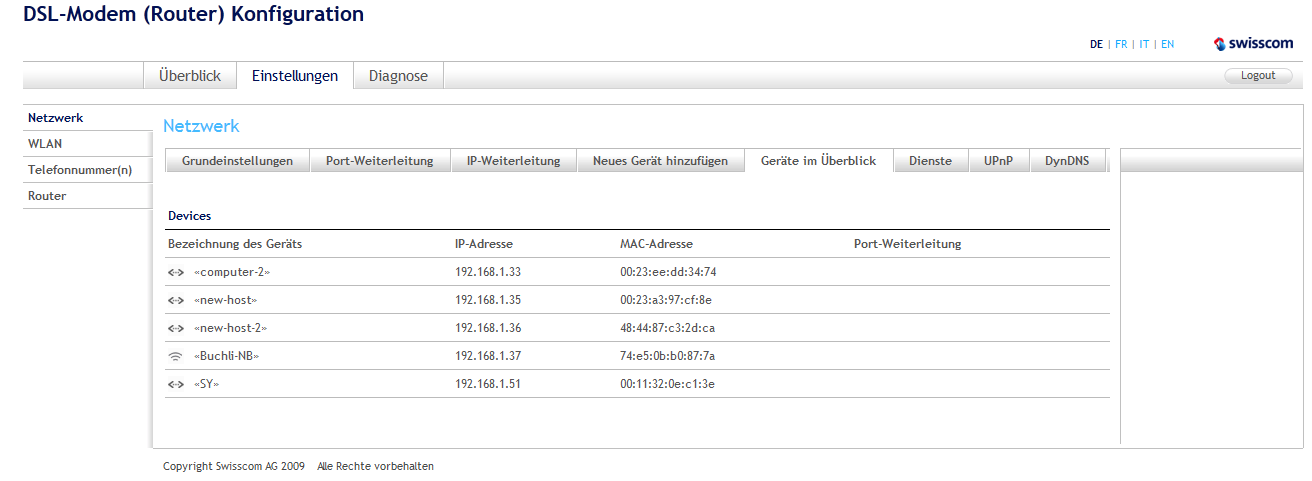Open the Neues Gerät hinzufügen tab
1312x481 pixels.
click(661, 161)
